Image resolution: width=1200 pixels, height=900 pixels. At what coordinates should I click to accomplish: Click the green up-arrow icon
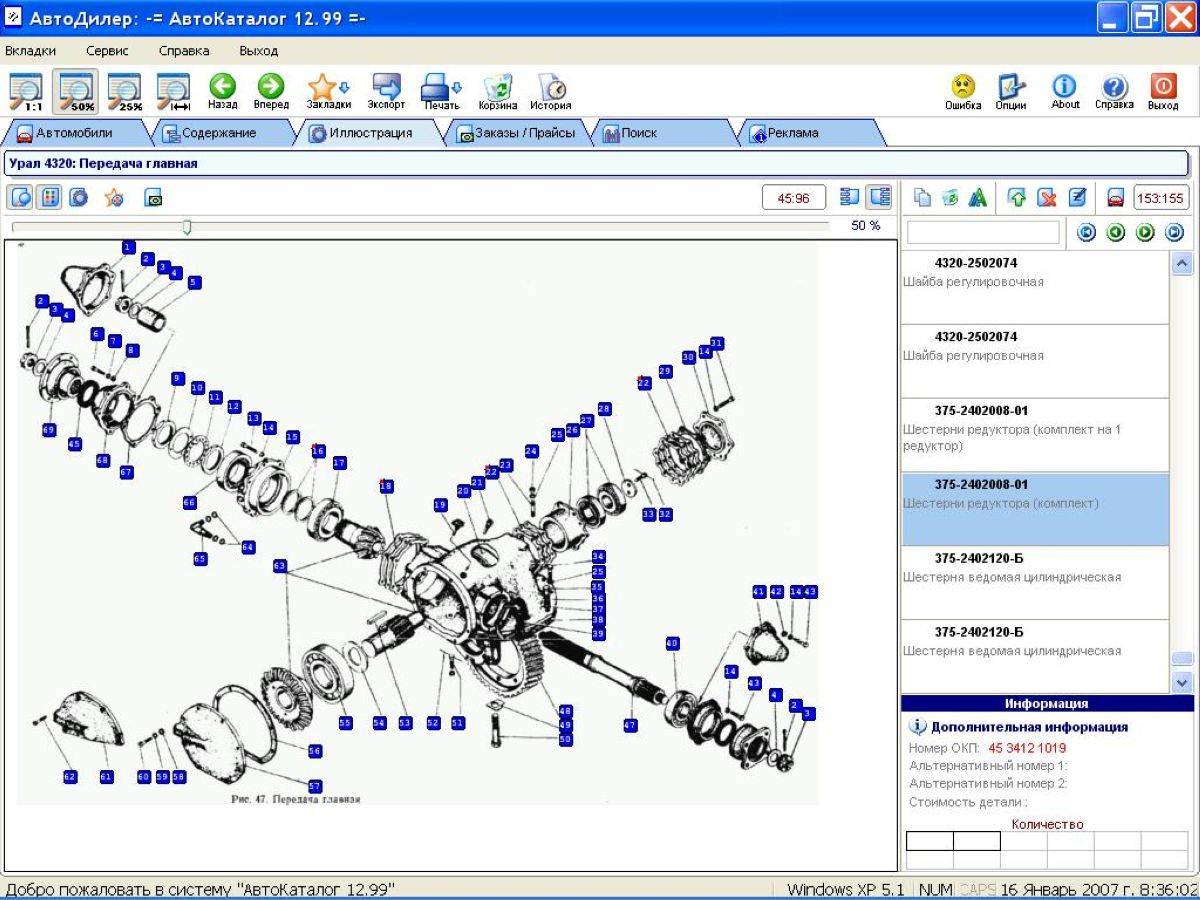pyautogui.click(x=1017, y=198)
